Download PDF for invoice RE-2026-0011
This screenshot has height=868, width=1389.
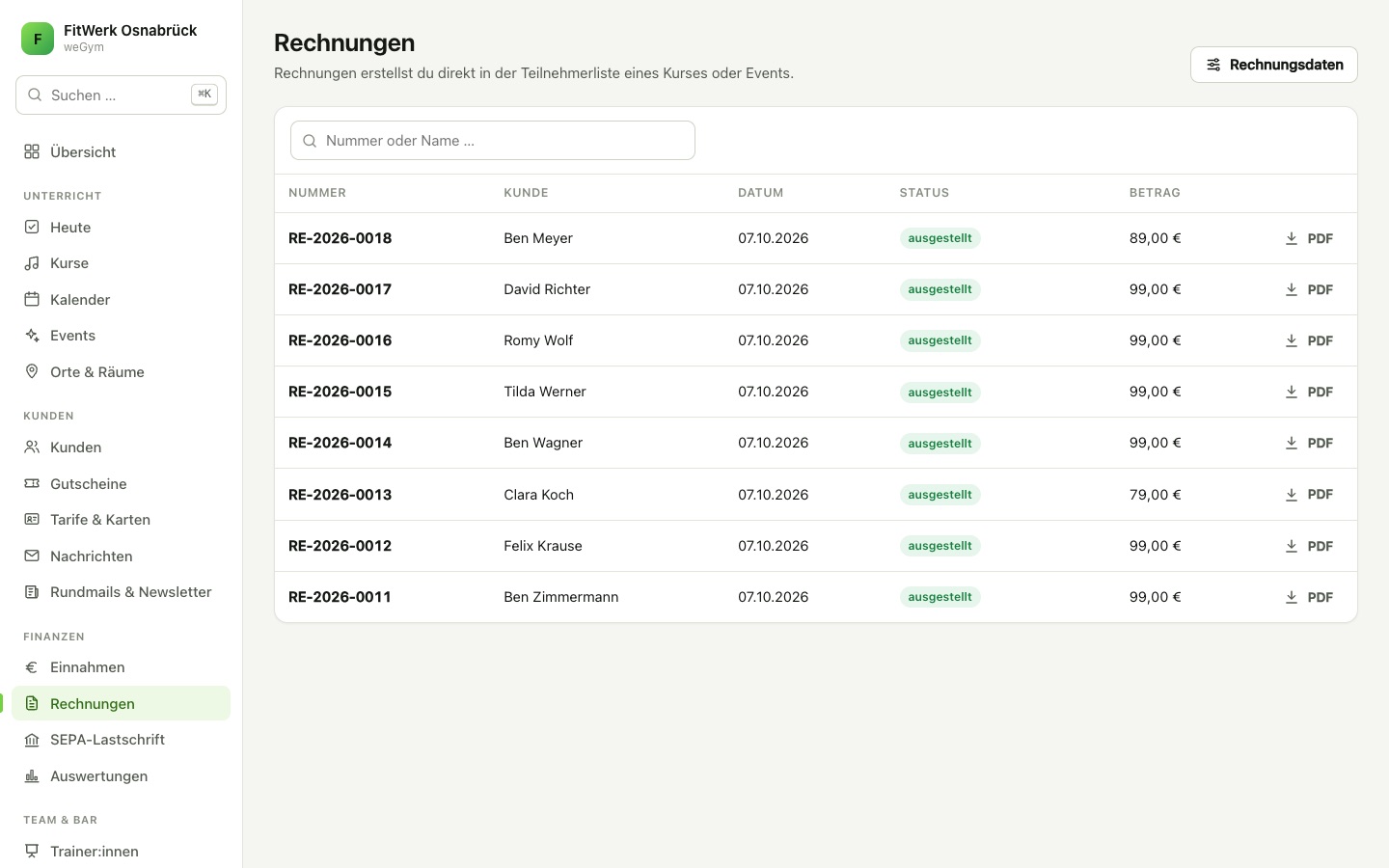1309,597
